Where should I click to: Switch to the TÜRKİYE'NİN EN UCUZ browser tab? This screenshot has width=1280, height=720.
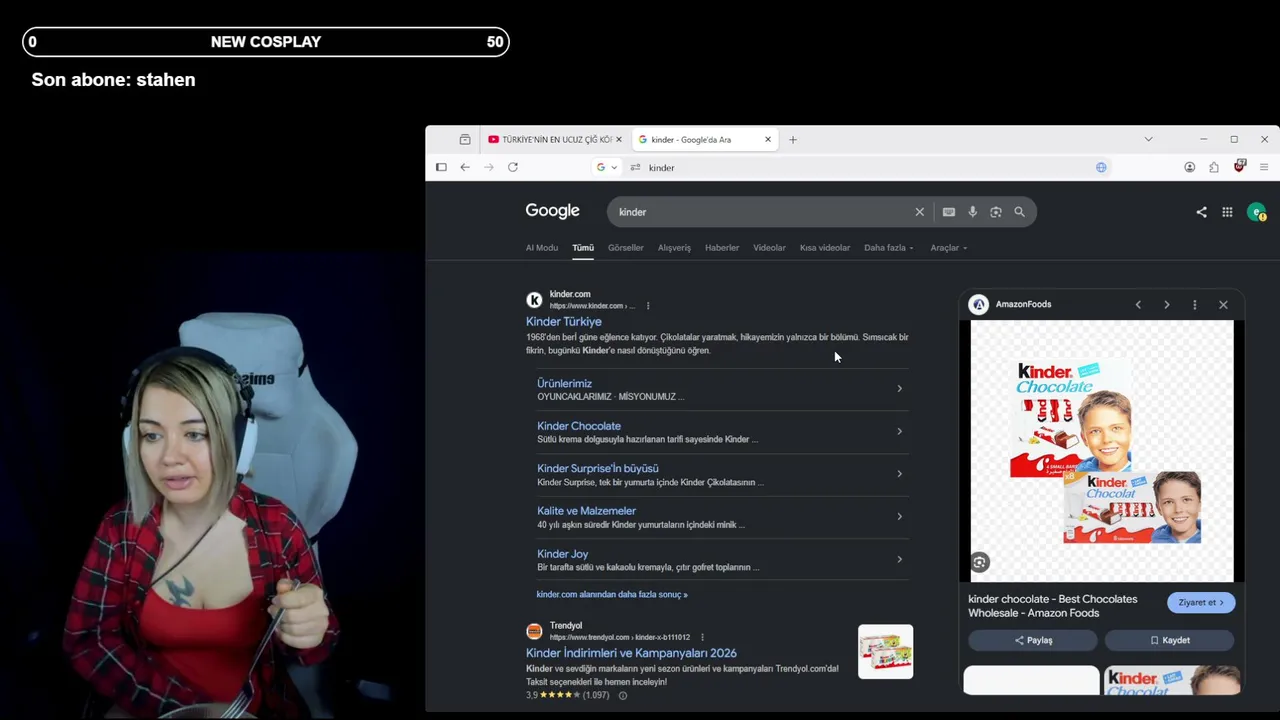554,140
